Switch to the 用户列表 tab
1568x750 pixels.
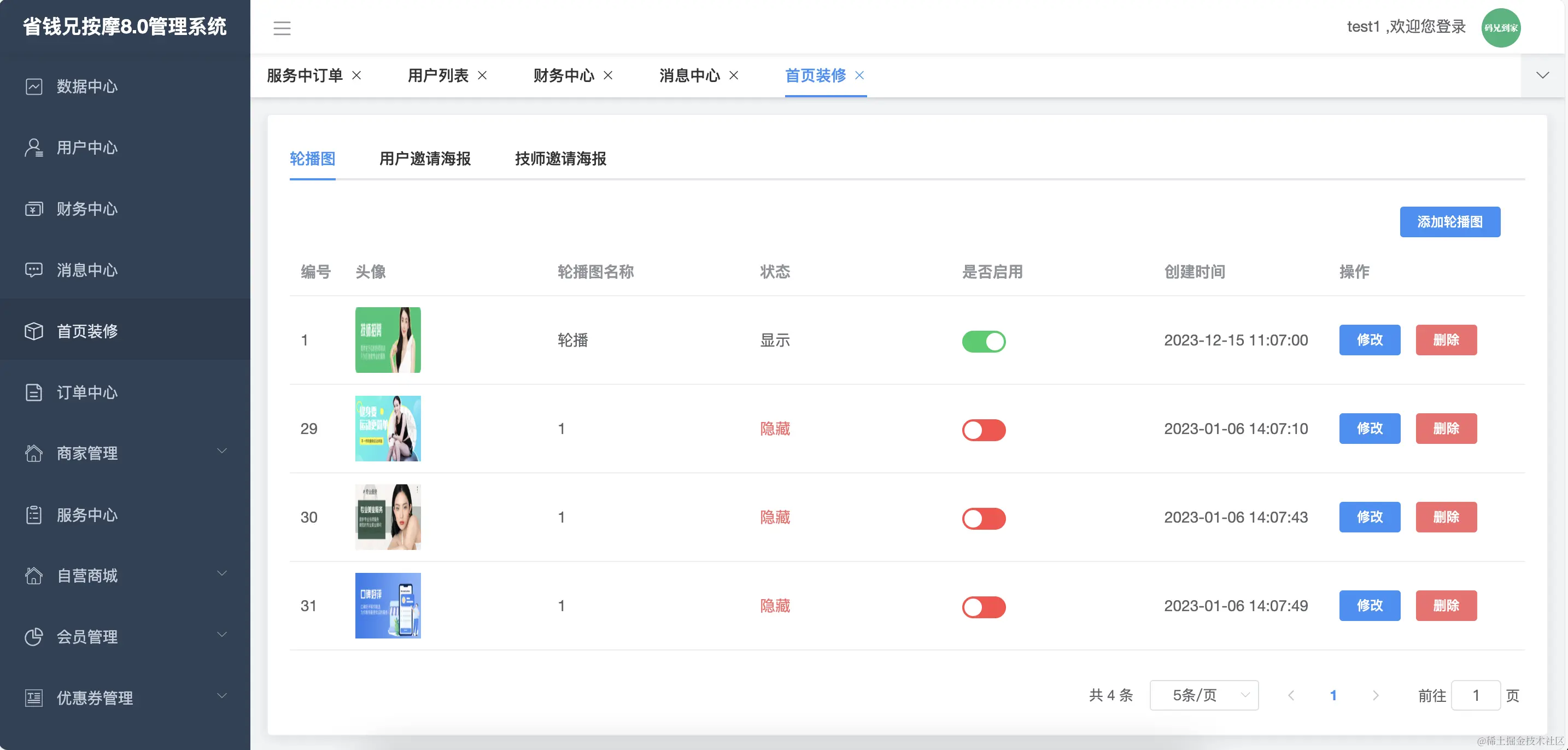click(440, 75)
